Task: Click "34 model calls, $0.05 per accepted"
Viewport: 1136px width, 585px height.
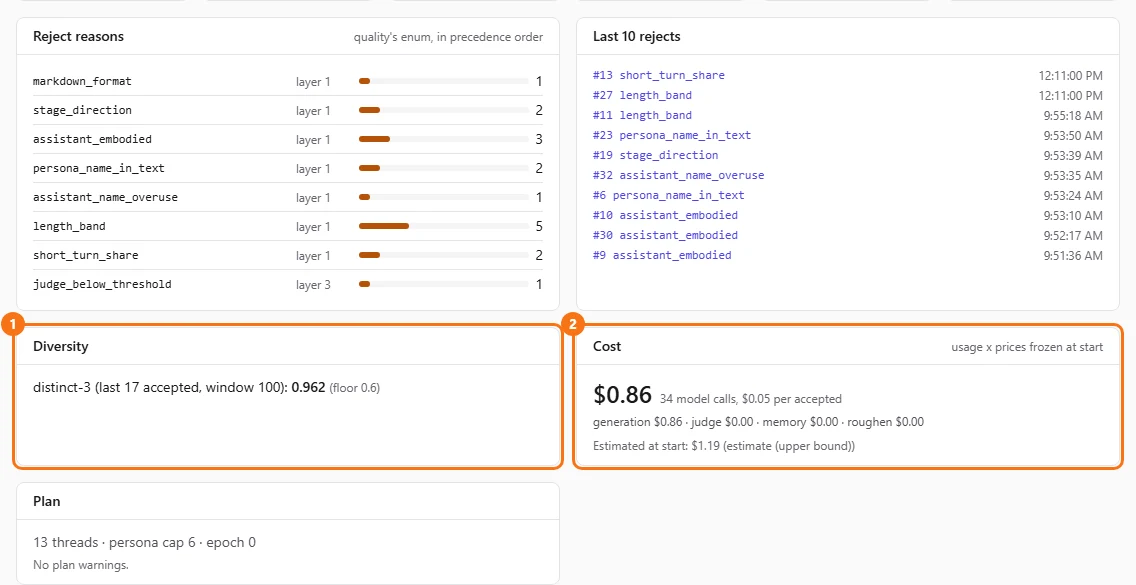Action: click(751, 399)
